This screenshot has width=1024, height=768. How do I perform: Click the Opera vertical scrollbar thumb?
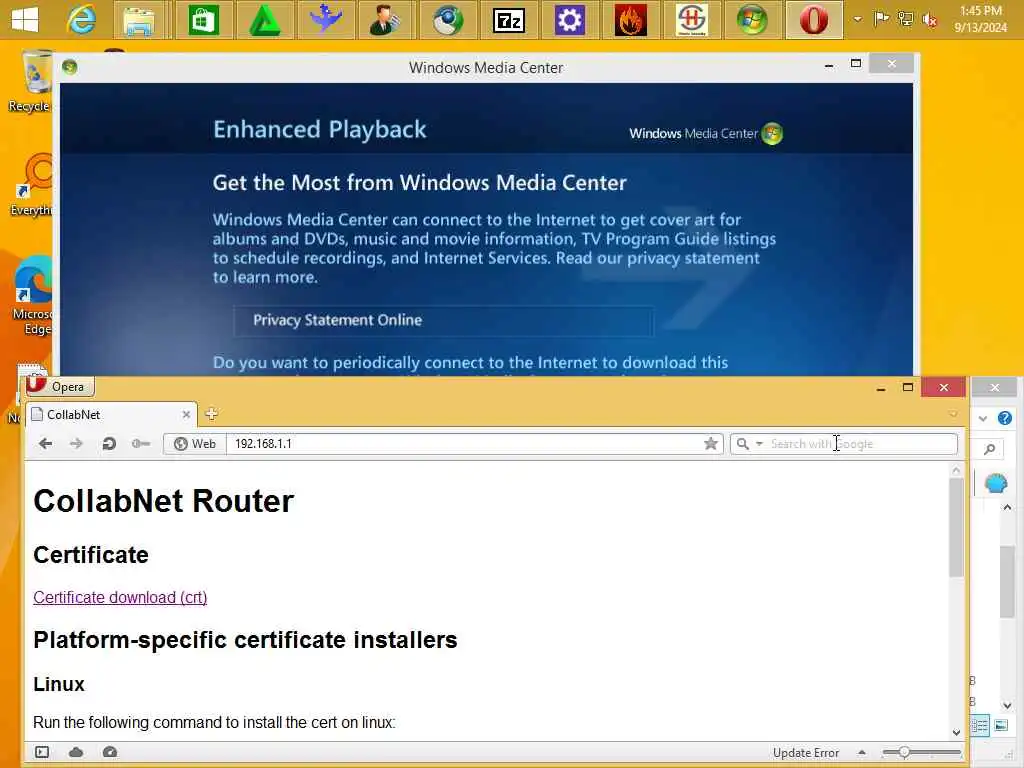(956, 528)
